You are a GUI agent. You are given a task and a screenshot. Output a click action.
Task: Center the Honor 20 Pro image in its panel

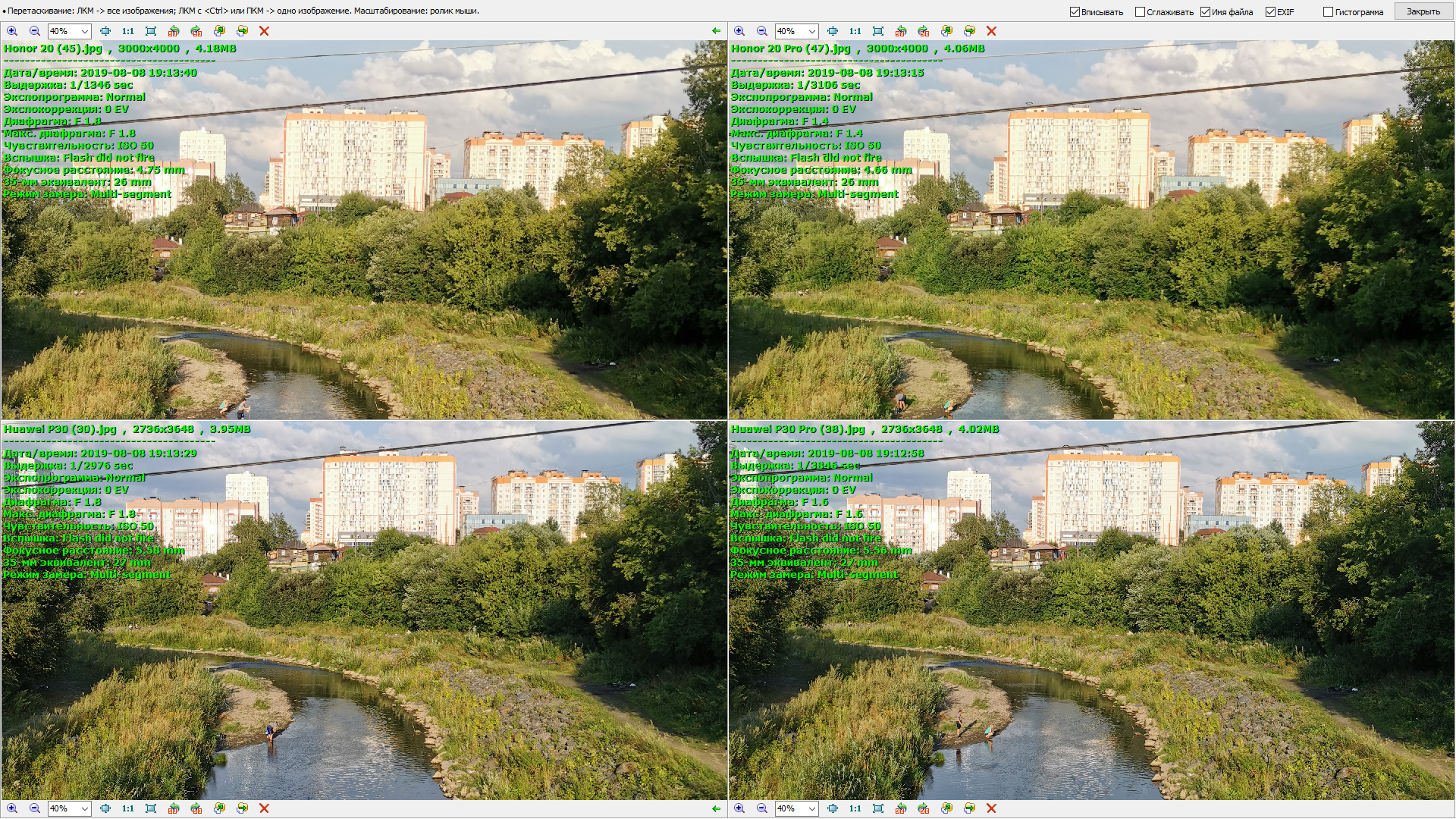[x=833, y=31]
